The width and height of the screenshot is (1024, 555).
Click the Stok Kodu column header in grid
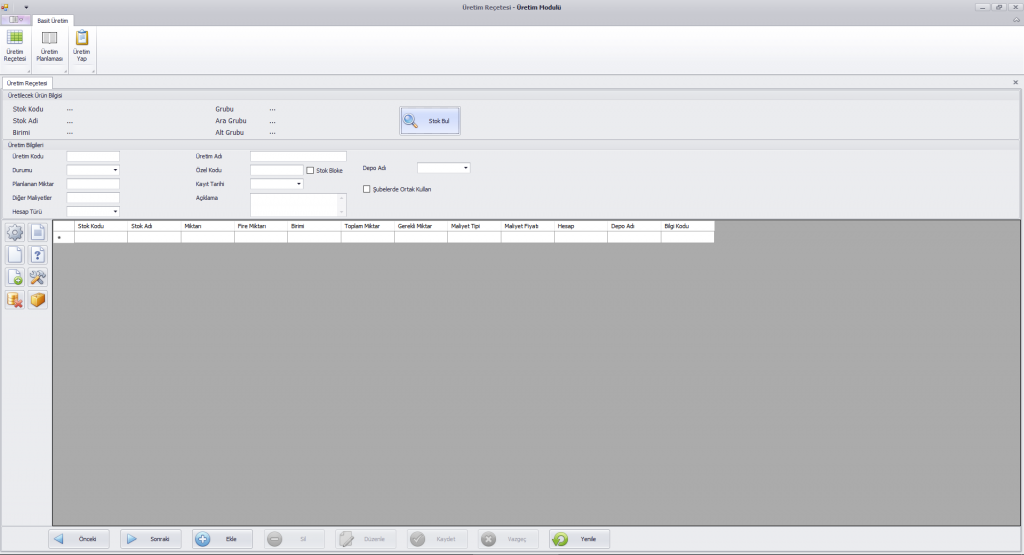pos(101,226)
